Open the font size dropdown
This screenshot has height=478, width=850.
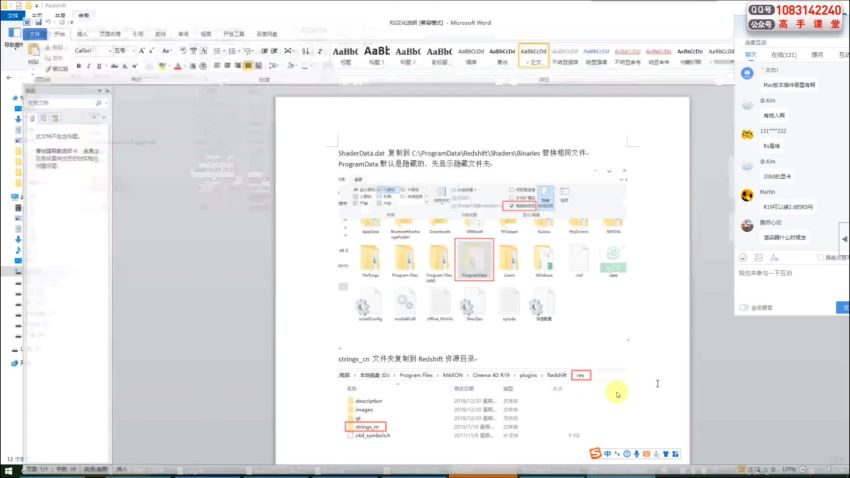133,50
